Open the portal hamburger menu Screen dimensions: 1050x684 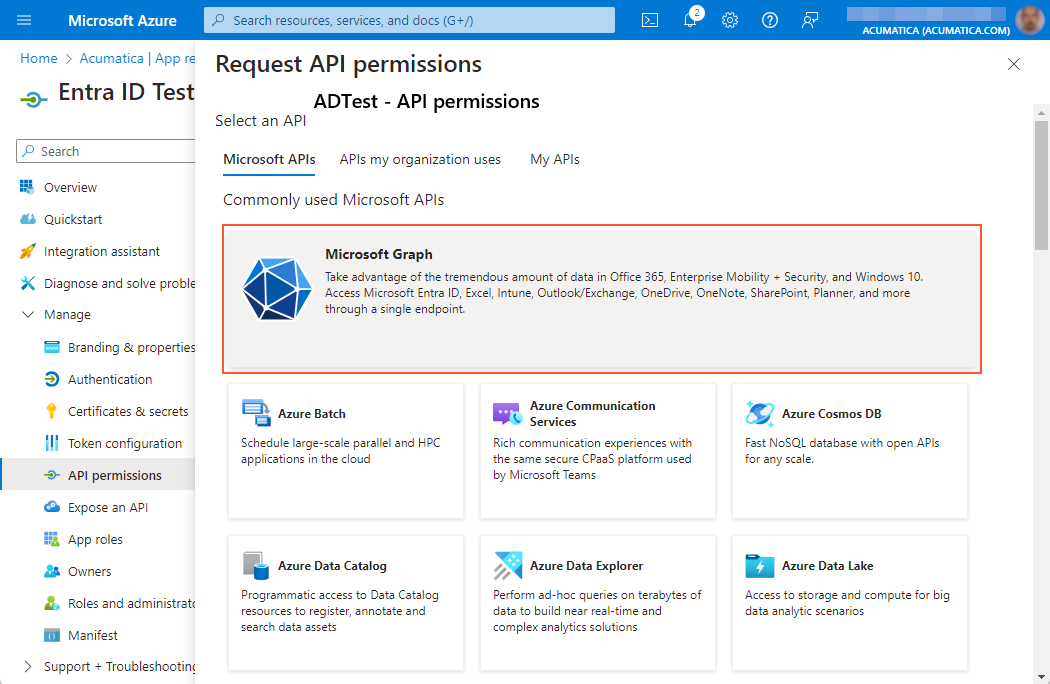[24, 19]
